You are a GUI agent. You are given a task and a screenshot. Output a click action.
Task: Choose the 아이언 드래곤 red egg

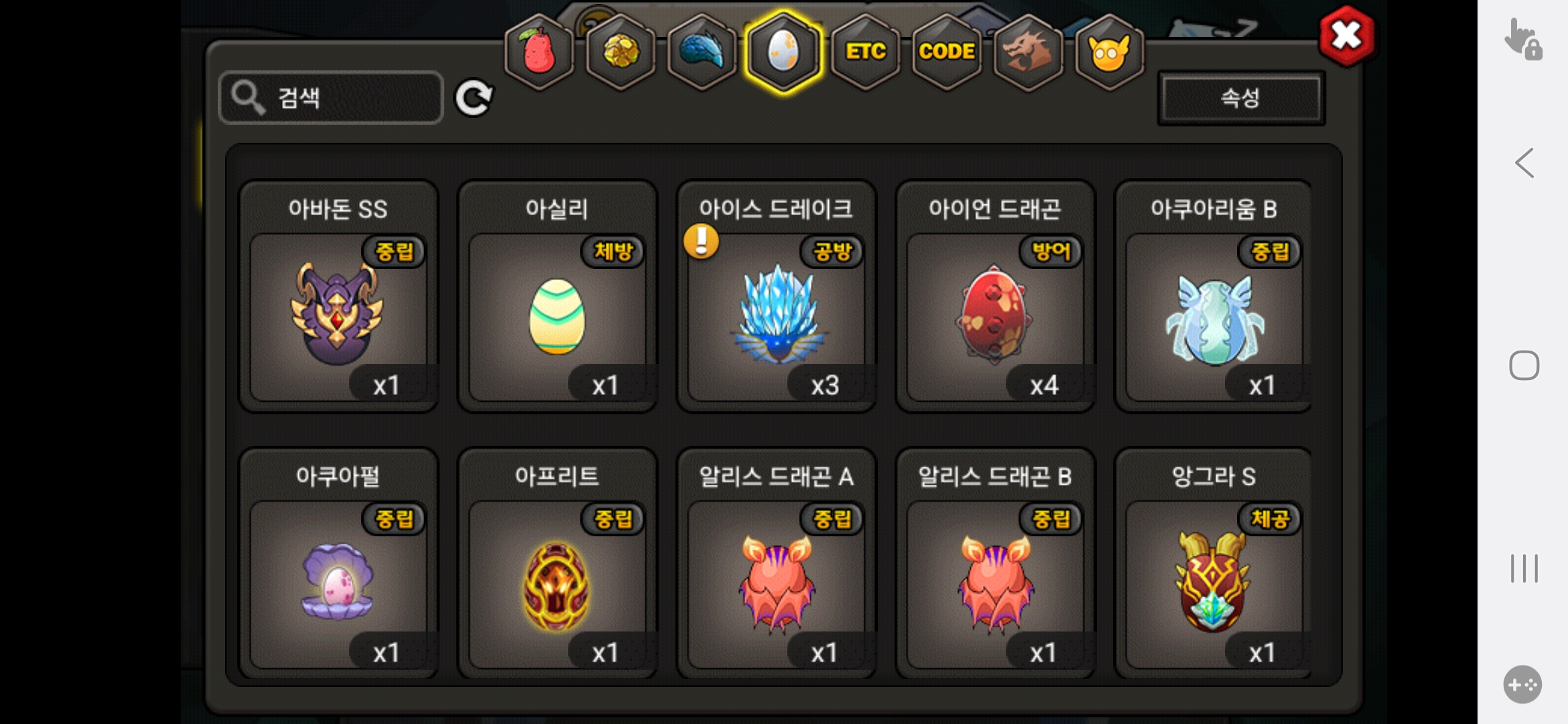tap(995, 296)
